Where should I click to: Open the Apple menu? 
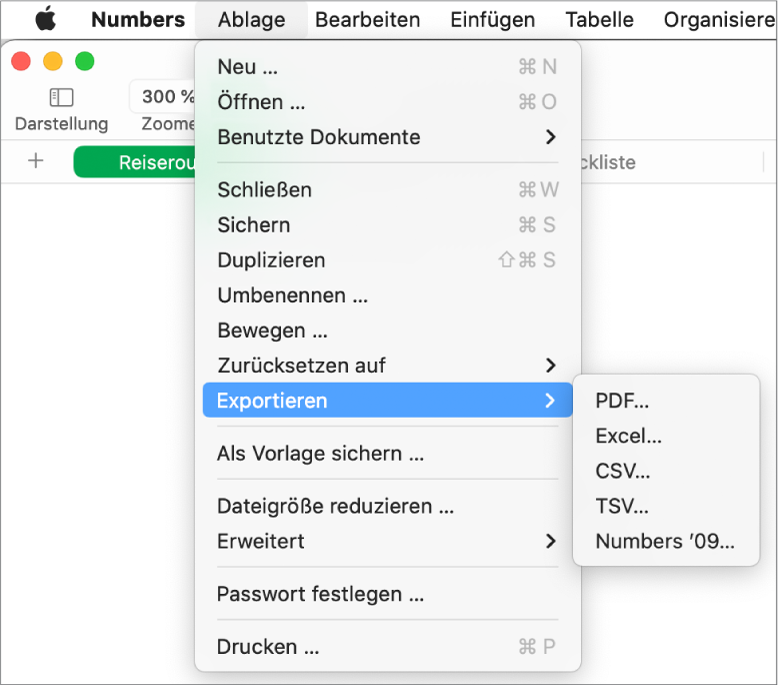(46, 20)
